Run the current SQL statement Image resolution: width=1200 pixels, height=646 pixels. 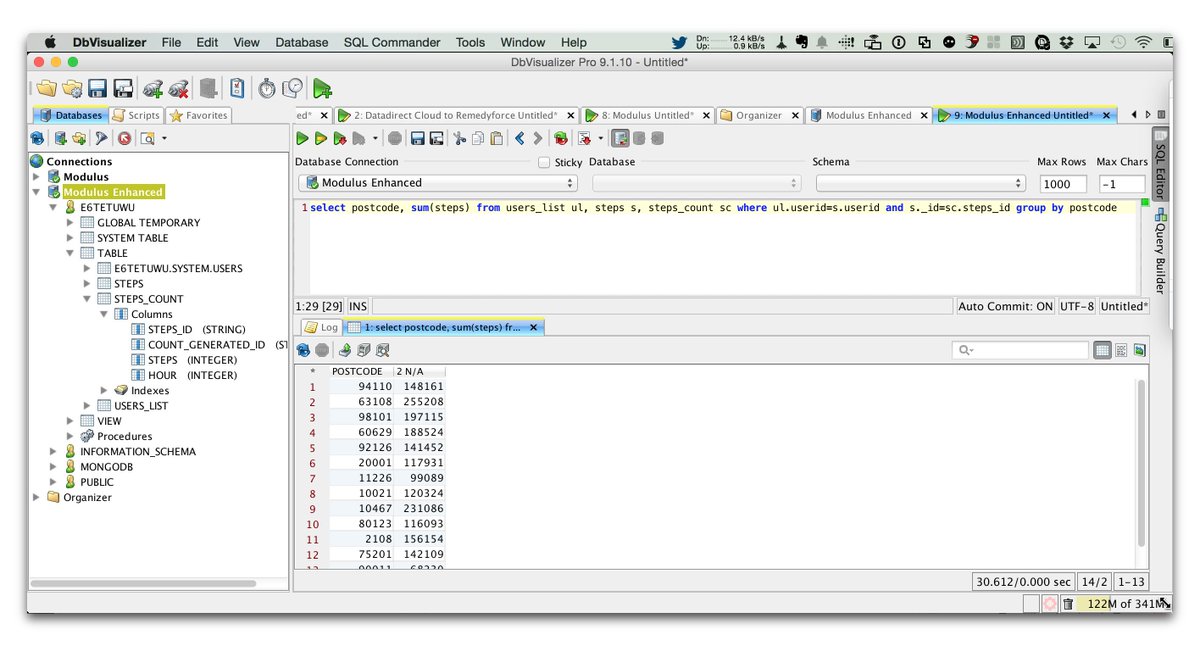pos(300,138)
